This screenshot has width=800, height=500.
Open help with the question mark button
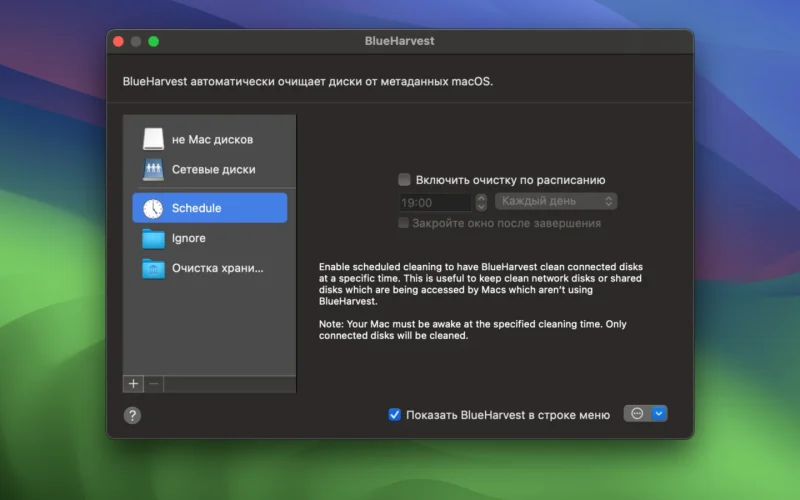(132, 415)
